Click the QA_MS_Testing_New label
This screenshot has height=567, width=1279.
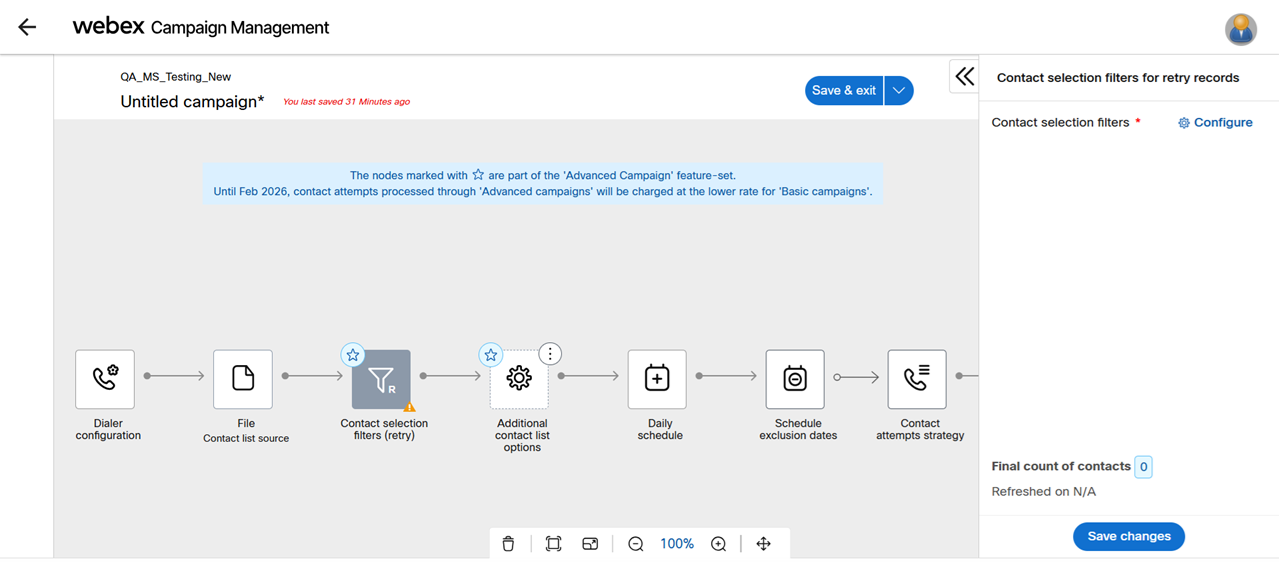(x=176, y=77)
